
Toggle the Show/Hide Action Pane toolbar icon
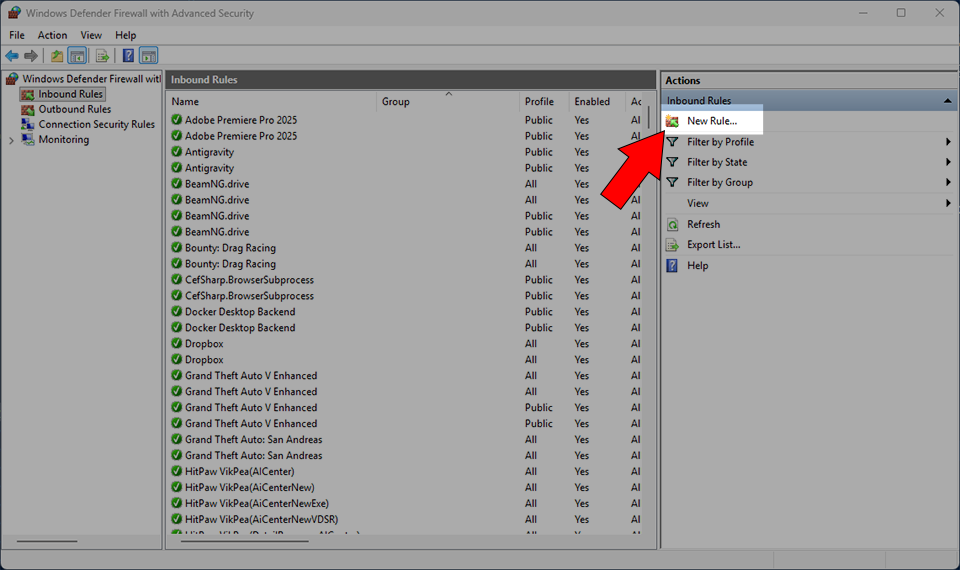tap(148, 56)
